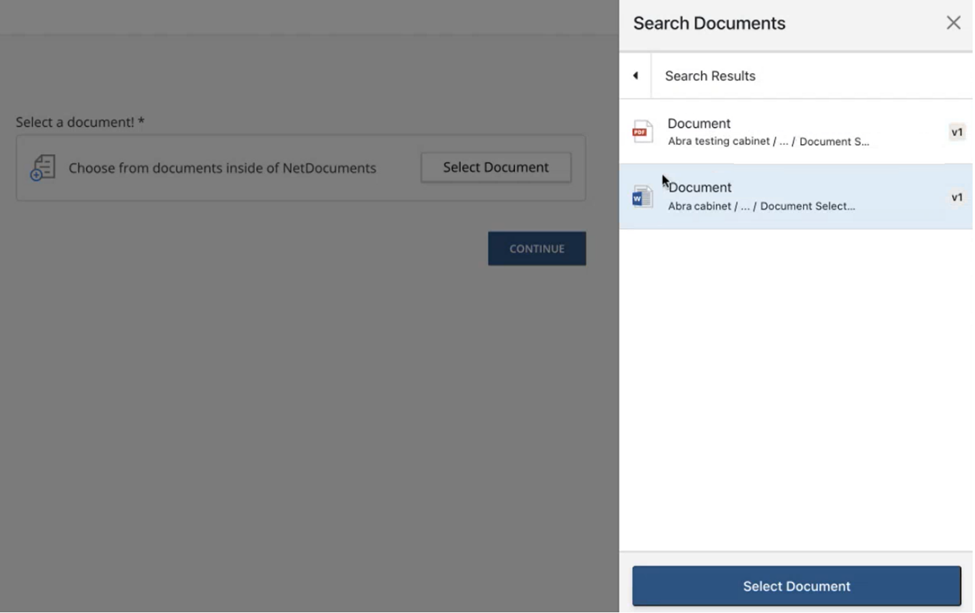Click the 'Search Results' heading
The image size is (975, 613).
coord(710,76)
